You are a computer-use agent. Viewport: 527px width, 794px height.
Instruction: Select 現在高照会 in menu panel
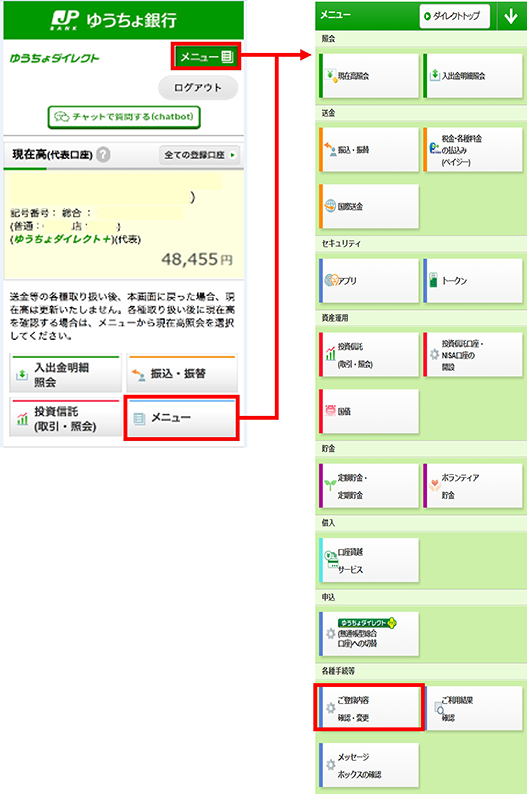pos(369,76)
